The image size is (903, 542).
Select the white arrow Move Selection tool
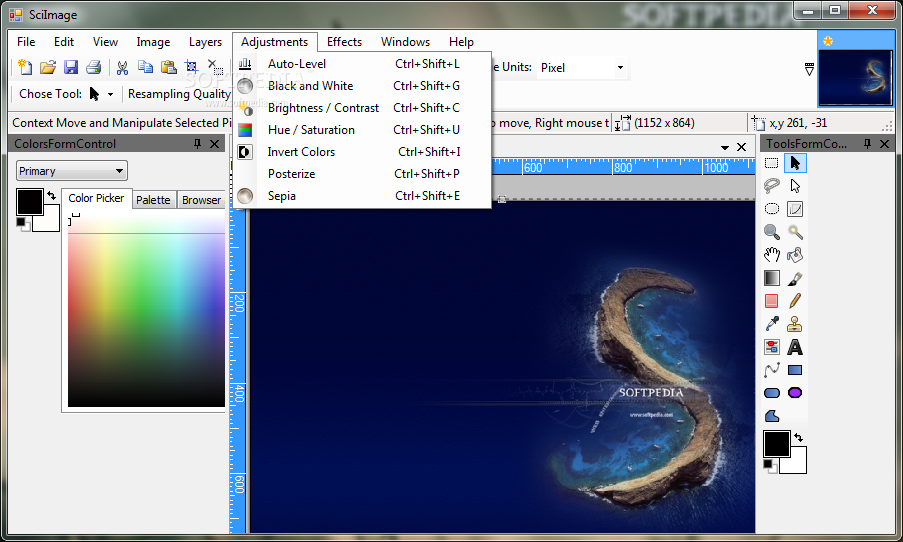(795, 186)
